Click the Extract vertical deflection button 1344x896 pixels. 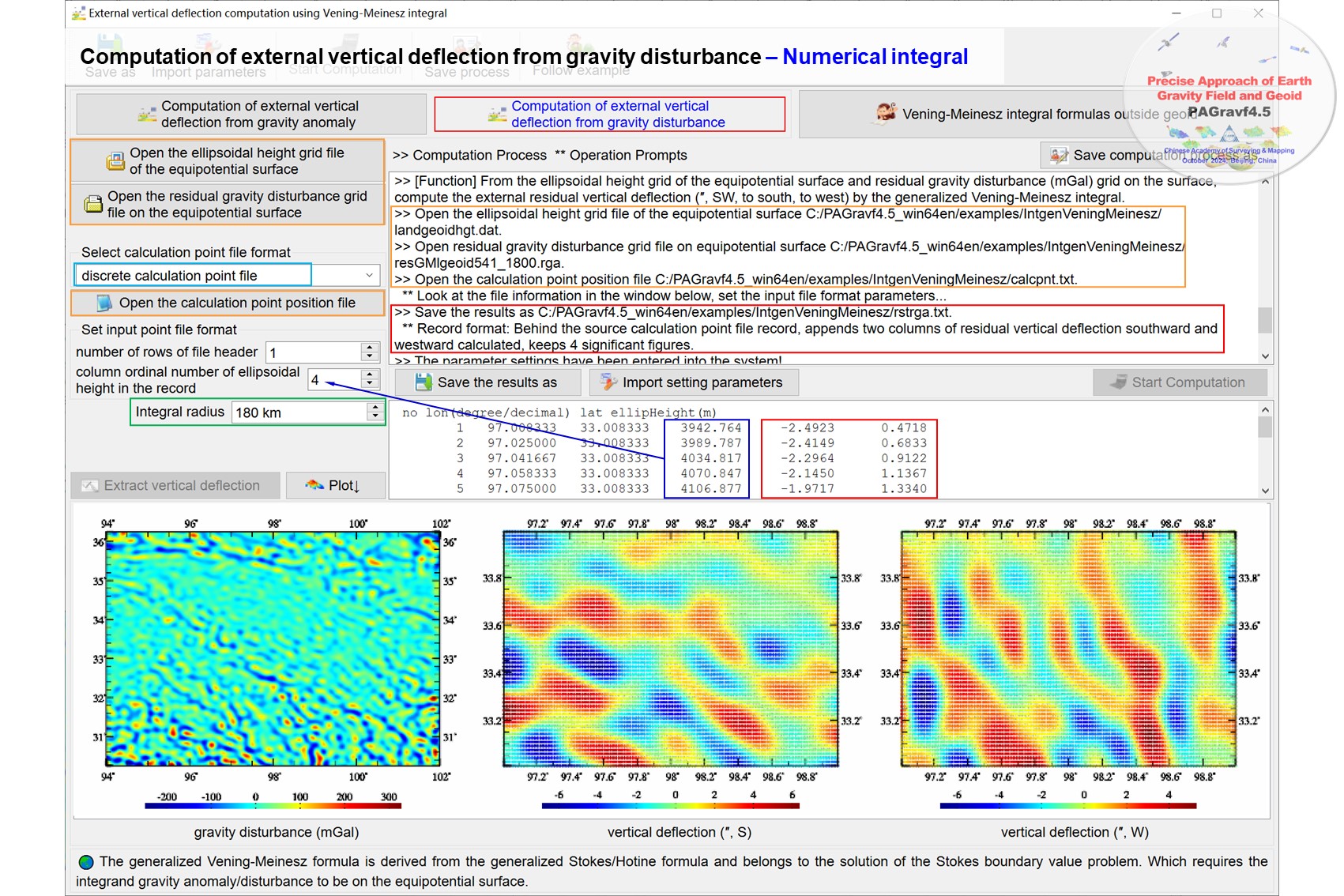pos(175,486)
